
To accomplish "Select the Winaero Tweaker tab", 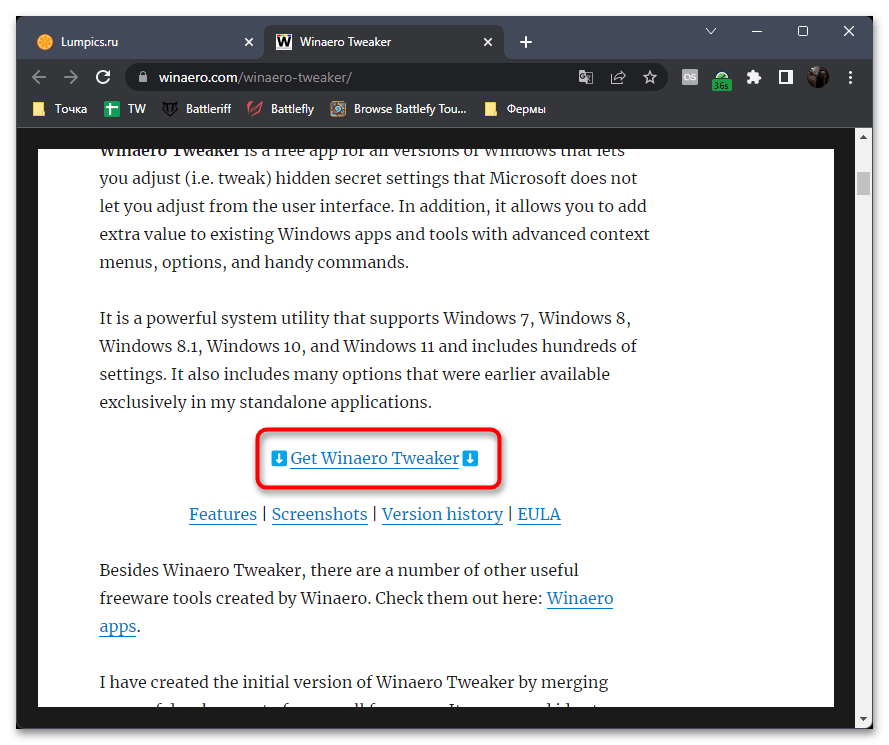I will pos(384,42).
